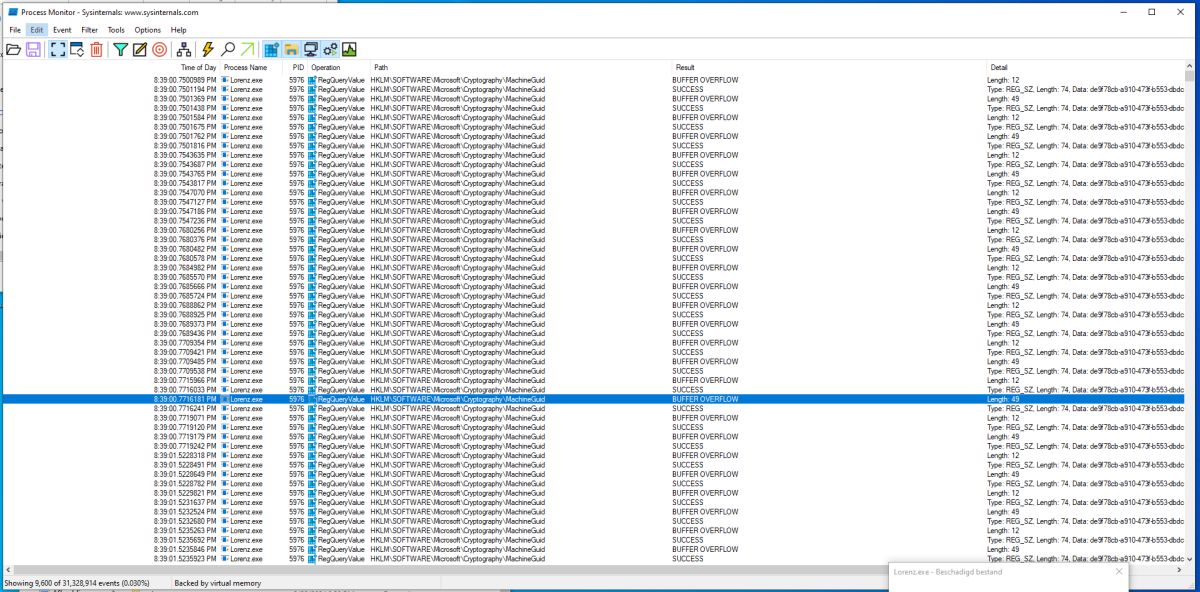This screenshot has height=592, width=1200.
Task: Click the Process Monitor title bar icon
Action: click(13, 11)
